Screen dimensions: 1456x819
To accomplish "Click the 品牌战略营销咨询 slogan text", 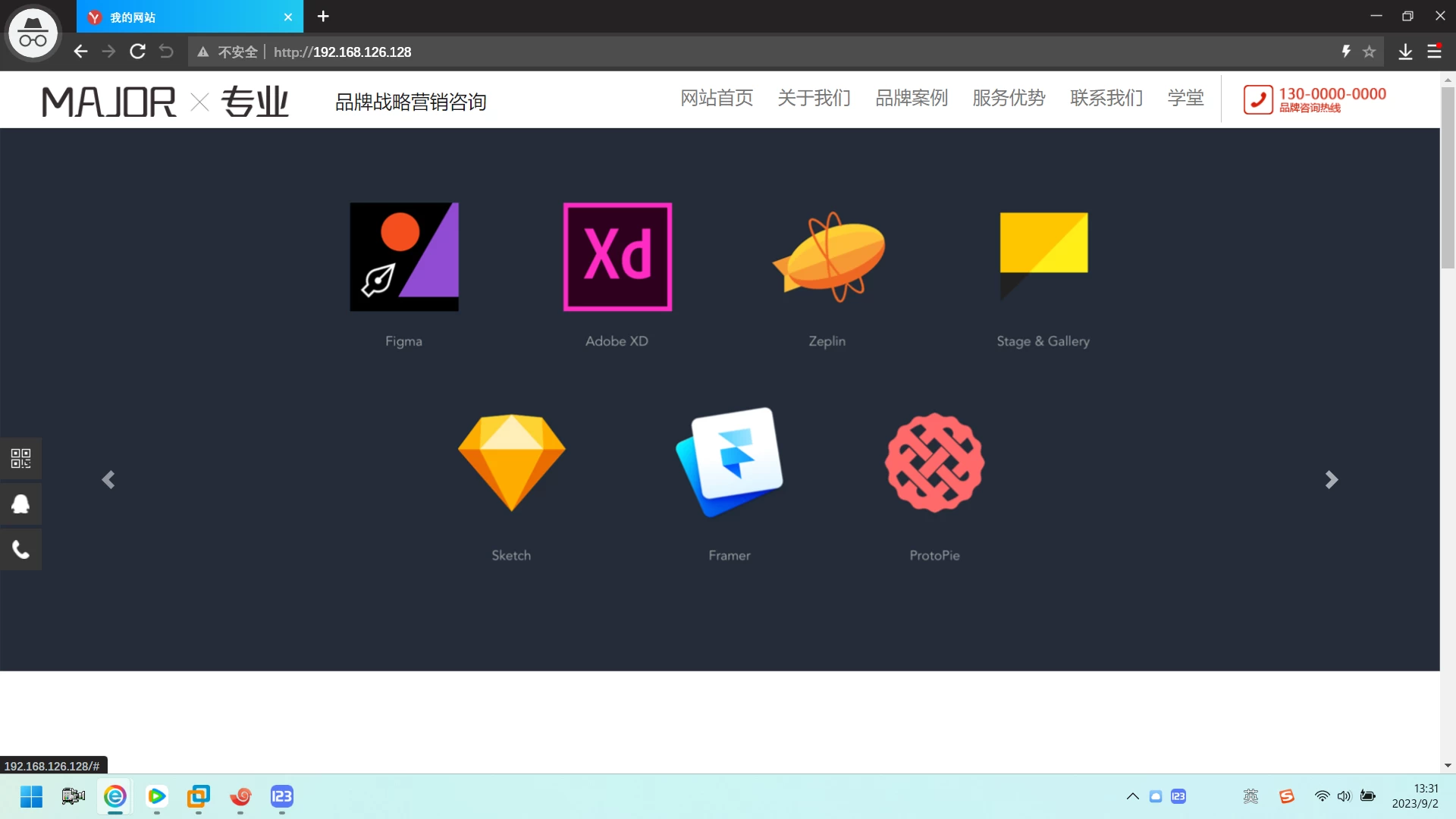I will pyautogui.click(x=411, y=102).
